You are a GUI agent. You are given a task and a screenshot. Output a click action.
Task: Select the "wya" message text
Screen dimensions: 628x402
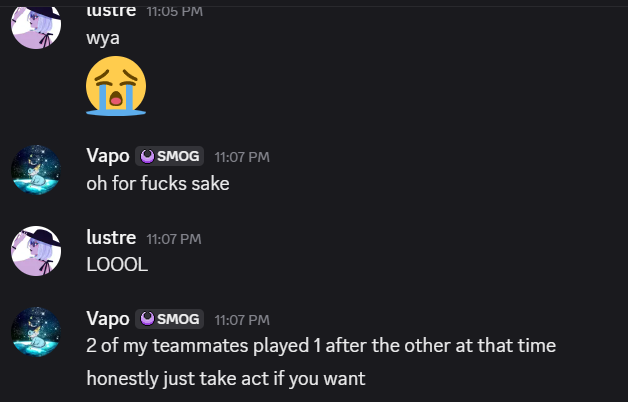[x=103, y=38]
